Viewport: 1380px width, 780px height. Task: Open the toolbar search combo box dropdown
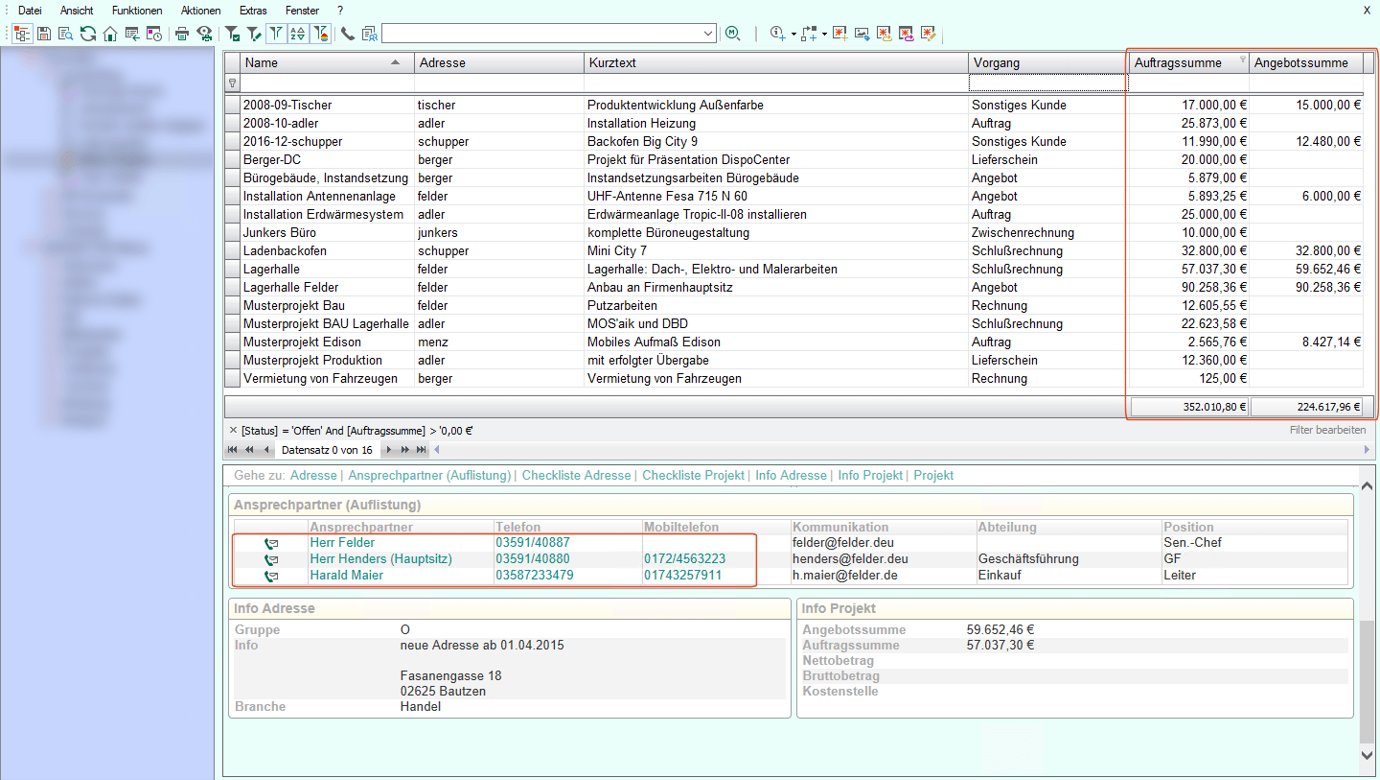(x=708, y=33)
